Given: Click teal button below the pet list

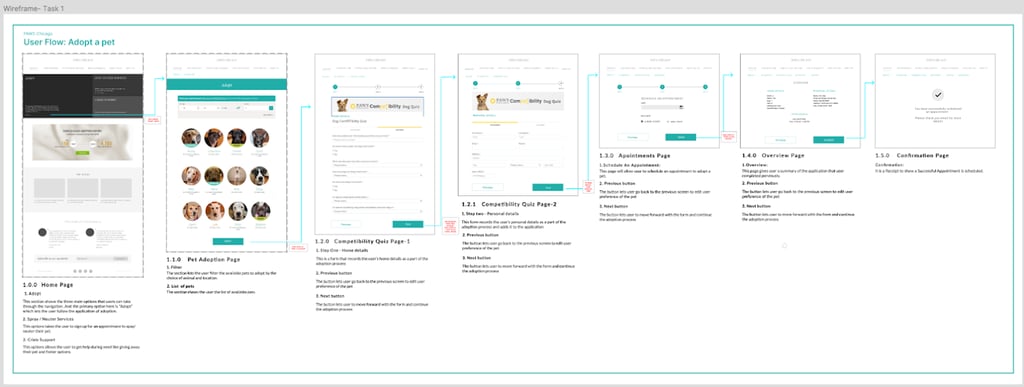Looking at the screenshot, I should click(228, 241).
